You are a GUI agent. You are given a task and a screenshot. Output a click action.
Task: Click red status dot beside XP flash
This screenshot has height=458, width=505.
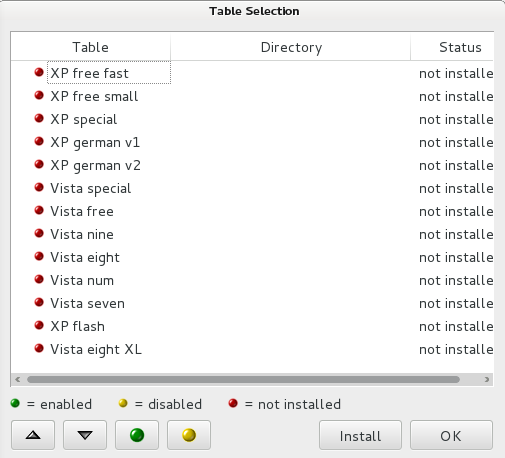coord(39,325)
